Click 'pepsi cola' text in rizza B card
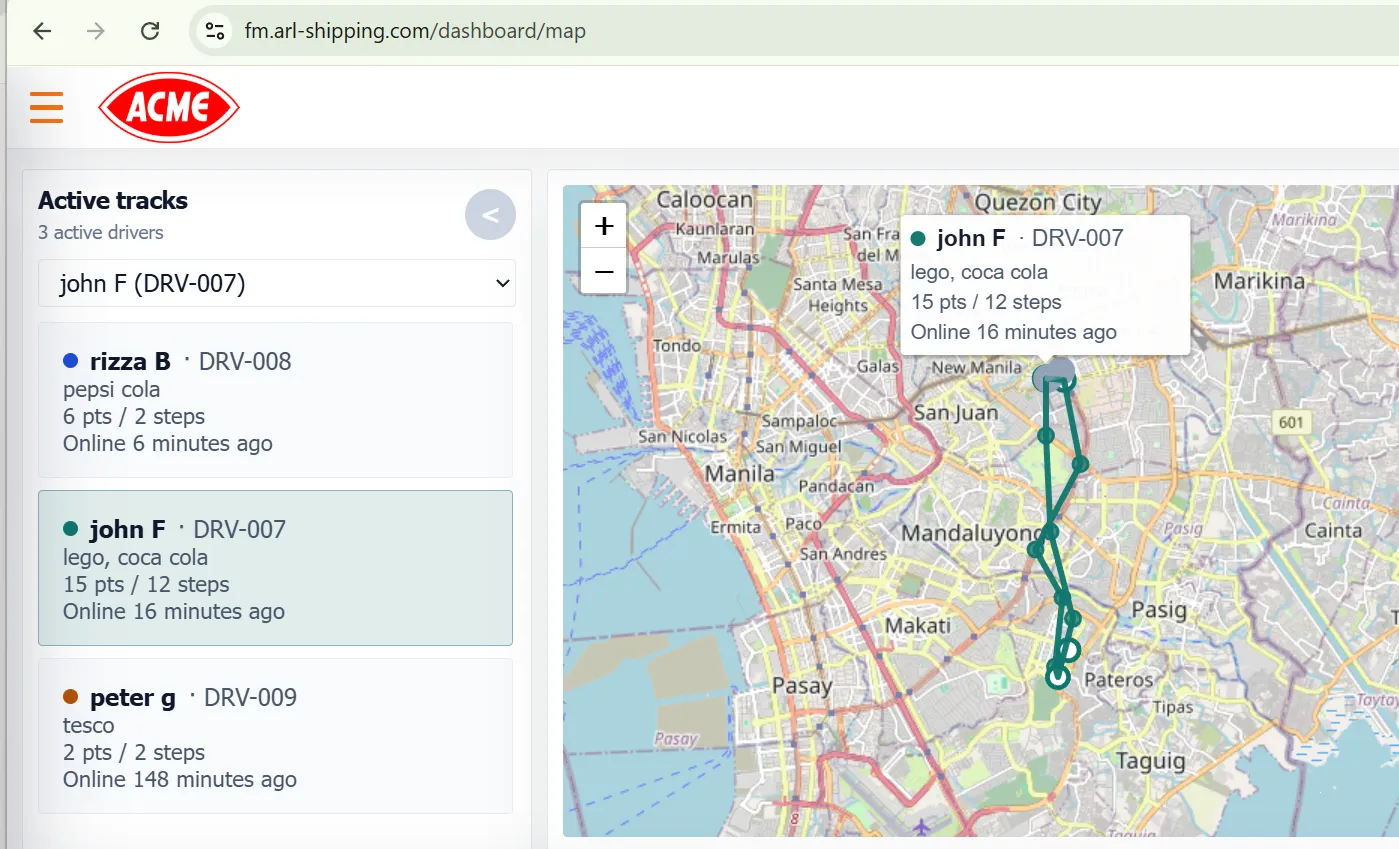This screenshot has width=1399, height=849. [x=112, y=389]
